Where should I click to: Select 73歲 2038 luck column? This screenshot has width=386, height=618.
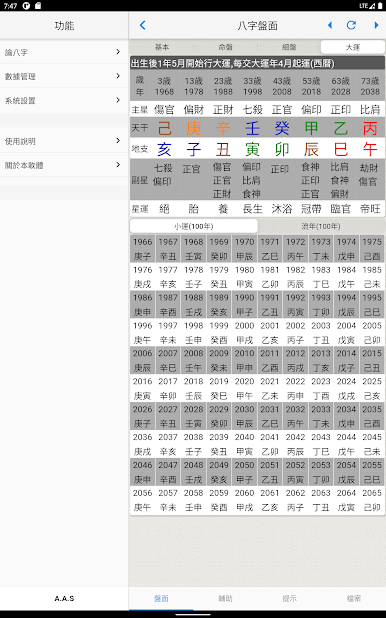[370, 86]
